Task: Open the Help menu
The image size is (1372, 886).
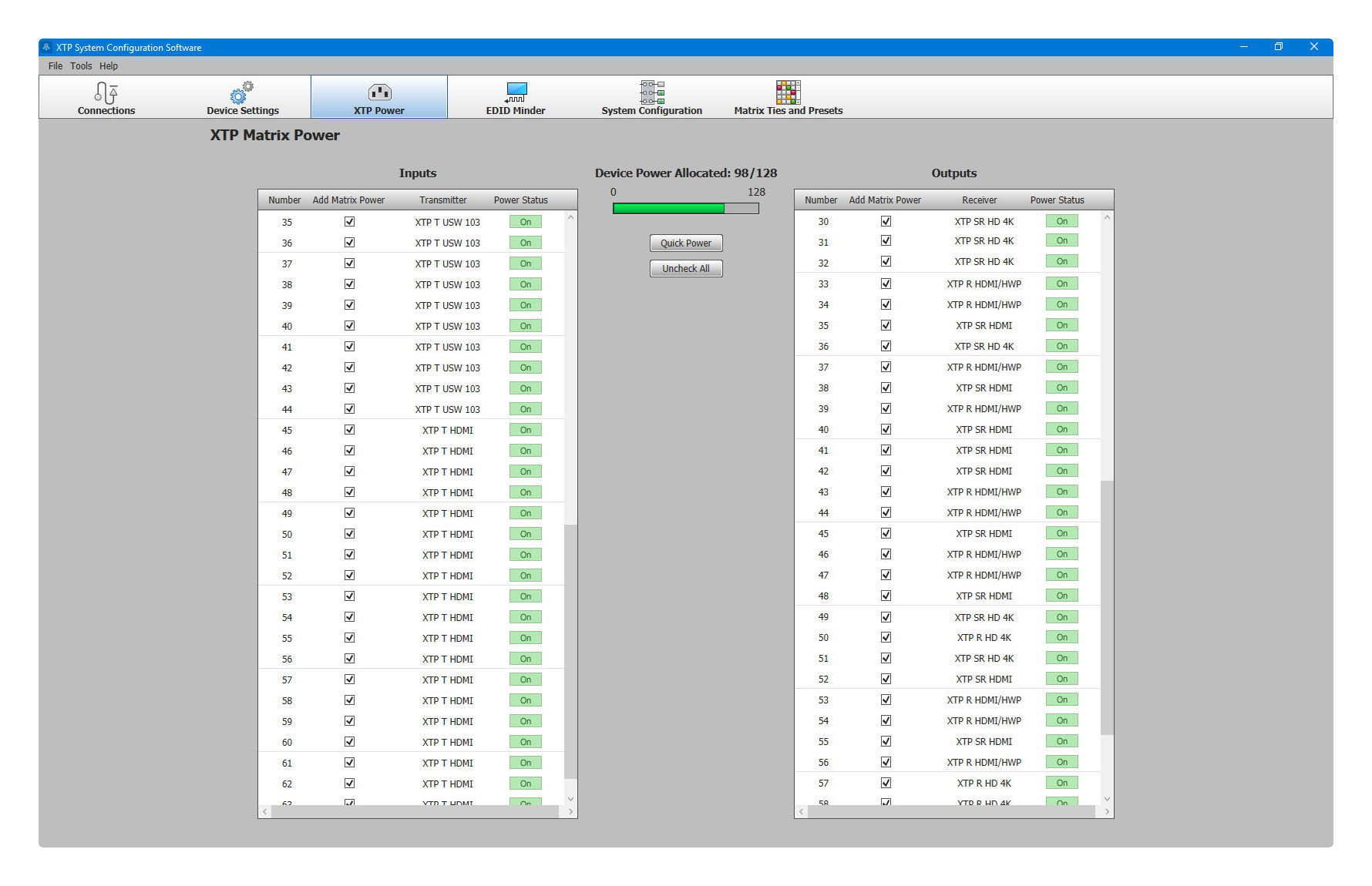Action: [109, 66]
